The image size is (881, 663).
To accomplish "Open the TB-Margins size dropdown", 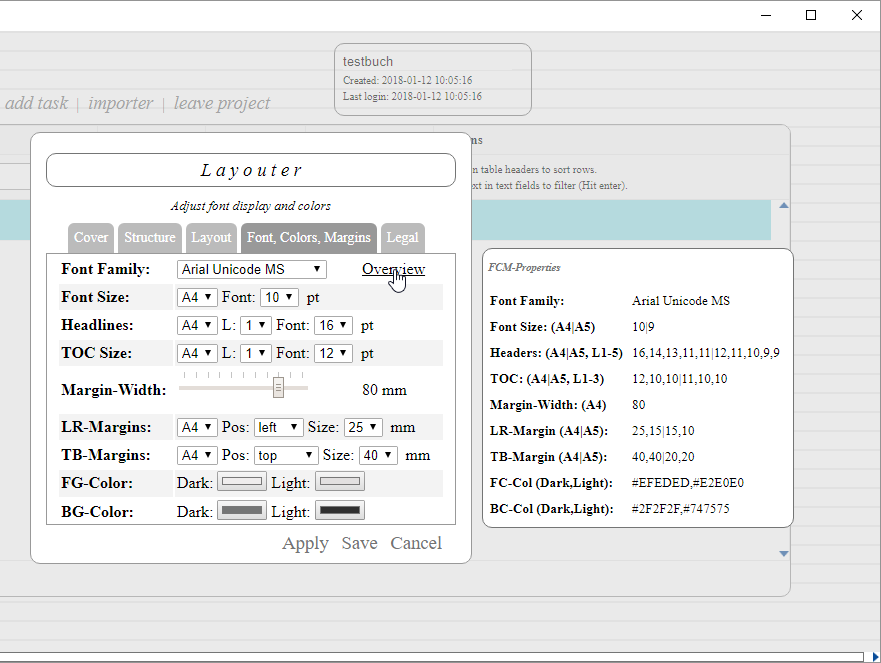I will coord(376,455).
